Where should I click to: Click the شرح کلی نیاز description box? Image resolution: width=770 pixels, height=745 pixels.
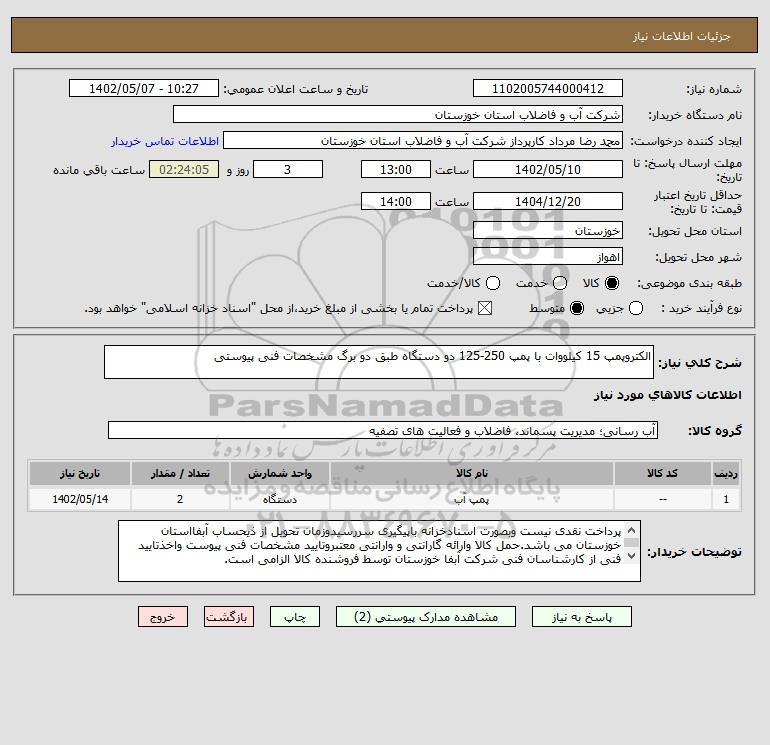[379, 362]
